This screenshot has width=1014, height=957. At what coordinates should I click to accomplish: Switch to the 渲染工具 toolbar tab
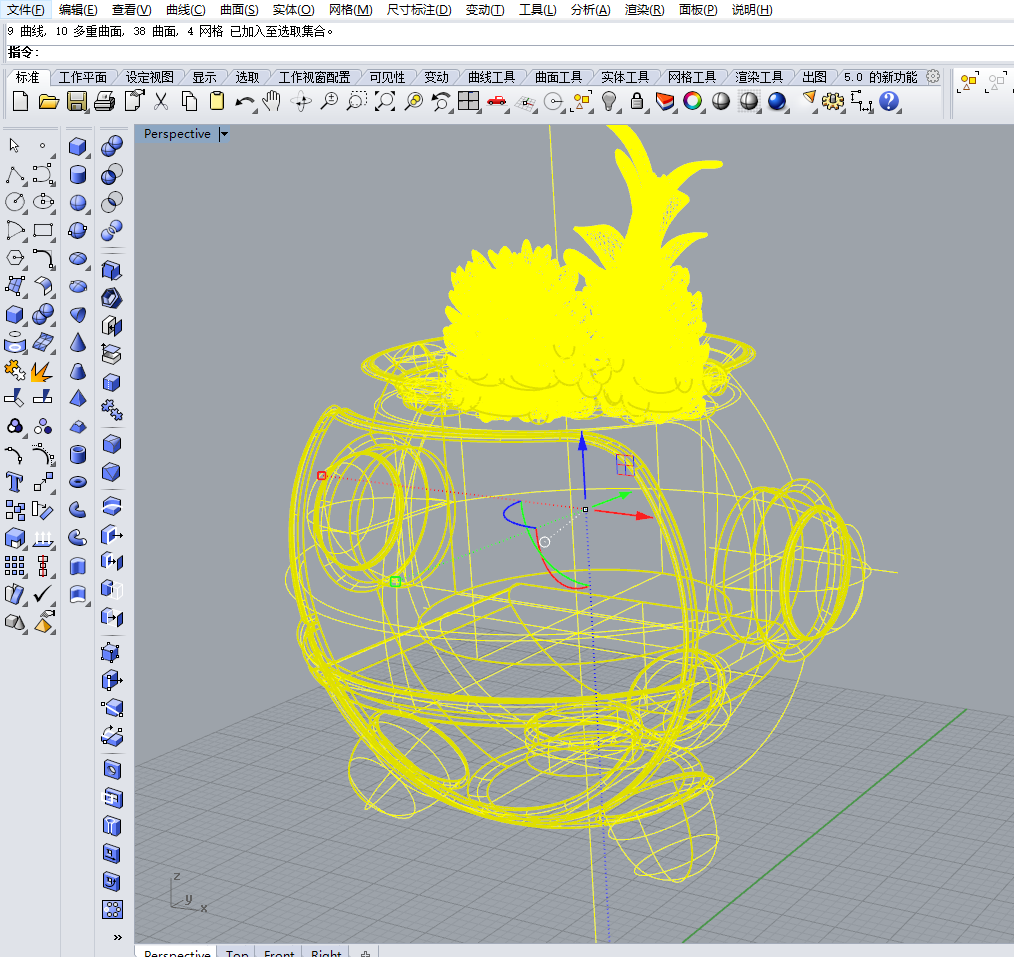coord(759,78)
